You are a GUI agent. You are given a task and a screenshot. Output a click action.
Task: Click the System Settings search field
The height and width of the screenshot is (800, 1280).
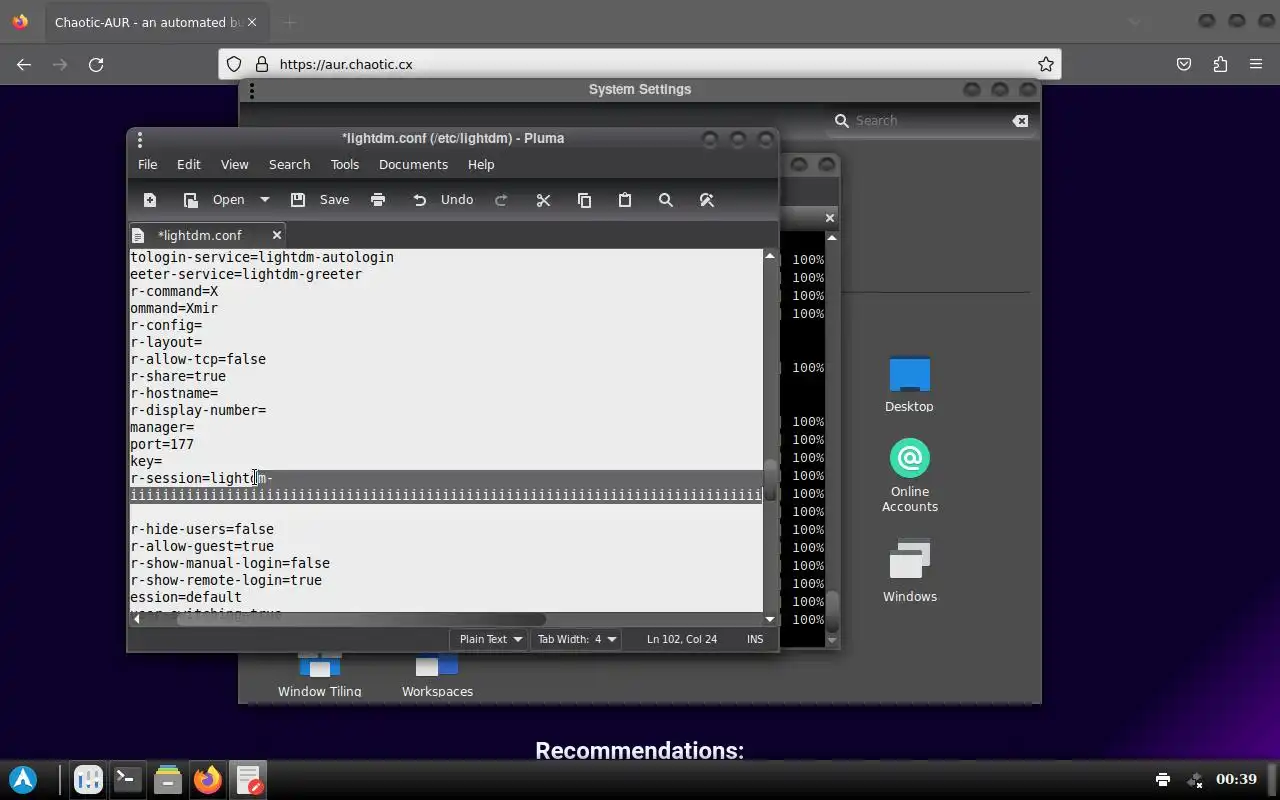(x=930, y=120)
